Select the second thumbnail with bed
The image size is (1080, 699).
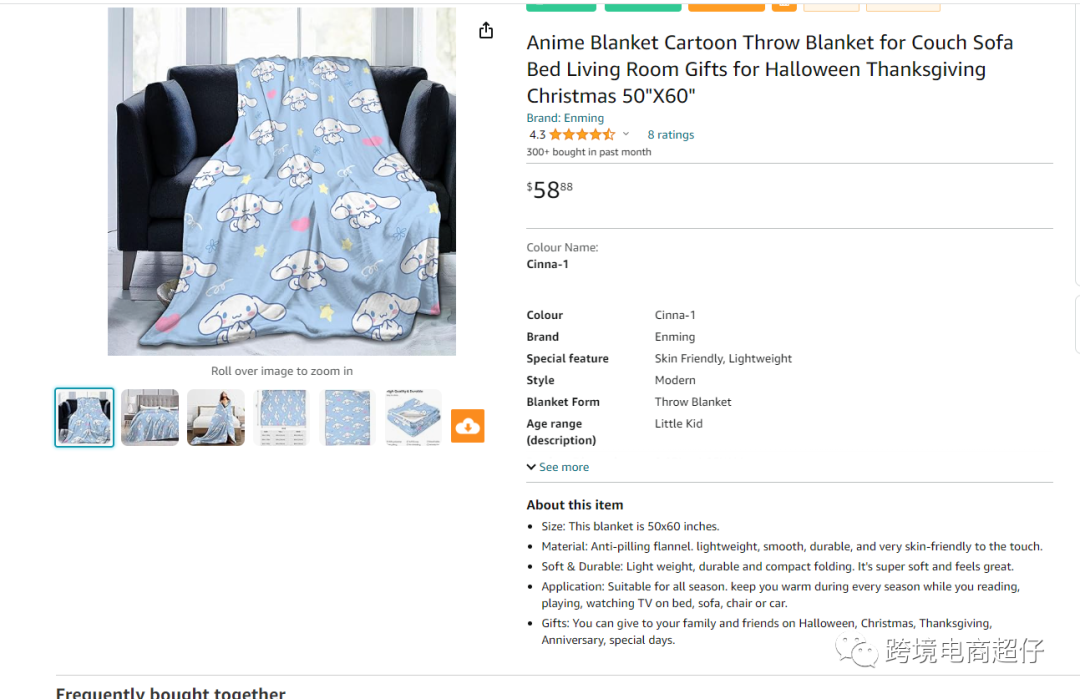click(150, 417)
